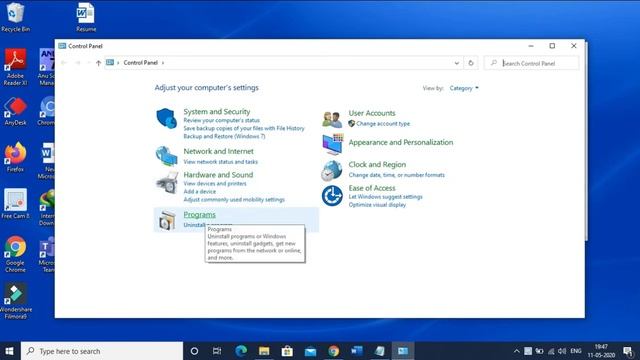
Task: Open the Programs heading link
Action: [x=200, y=215]
